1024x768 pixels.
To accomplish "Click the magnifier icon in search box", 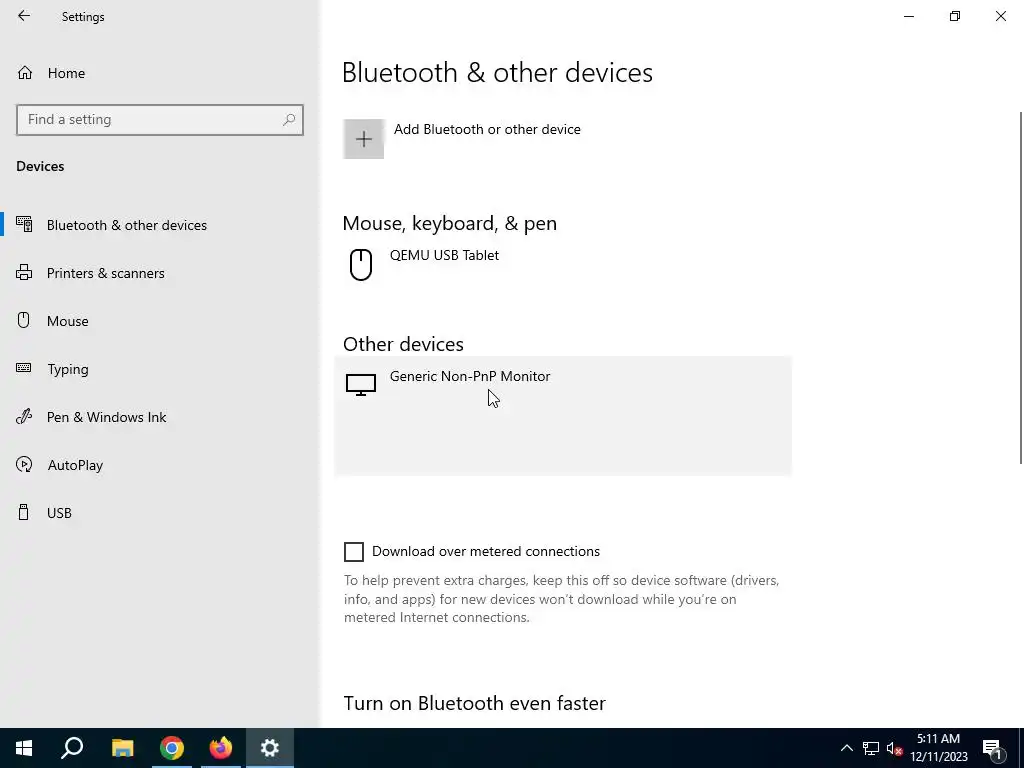I will [289, 120].
